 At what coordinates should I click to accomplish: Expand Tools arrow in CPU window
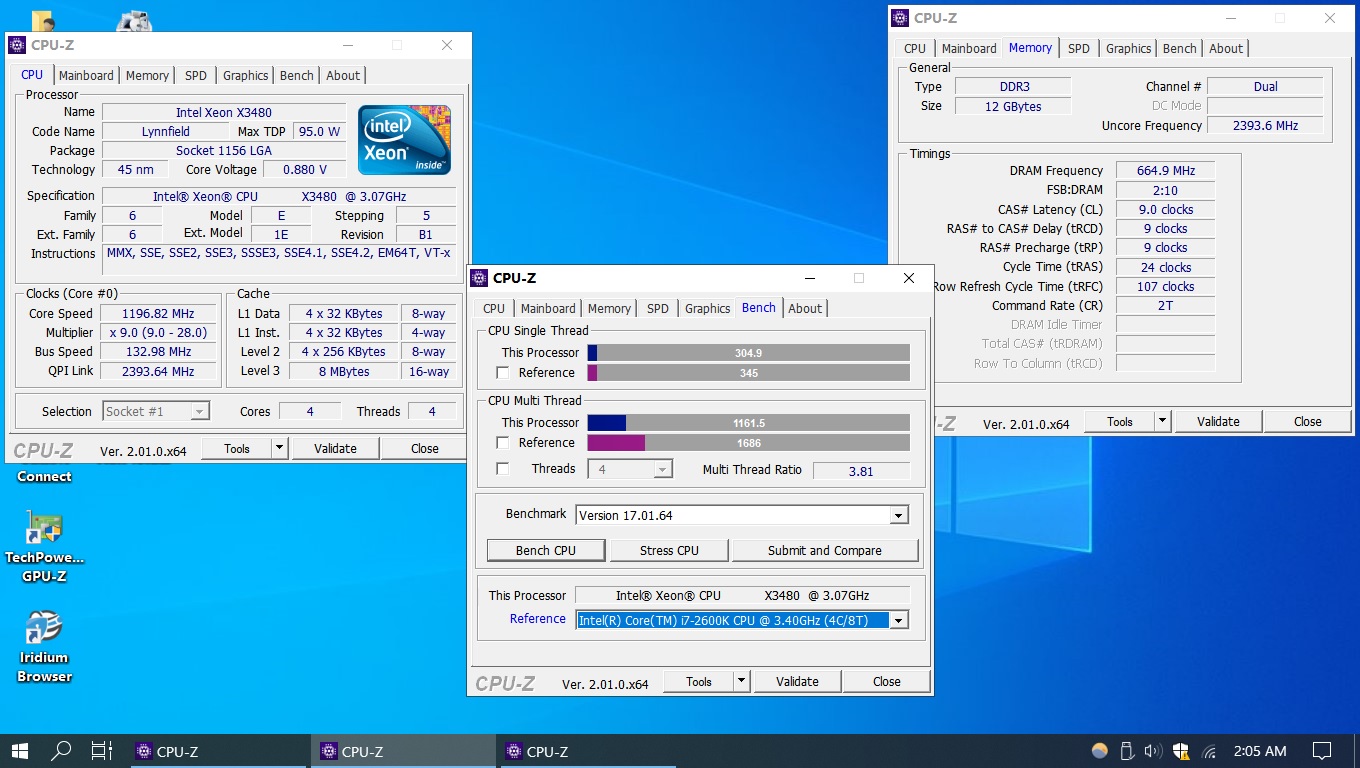(280, 449)
